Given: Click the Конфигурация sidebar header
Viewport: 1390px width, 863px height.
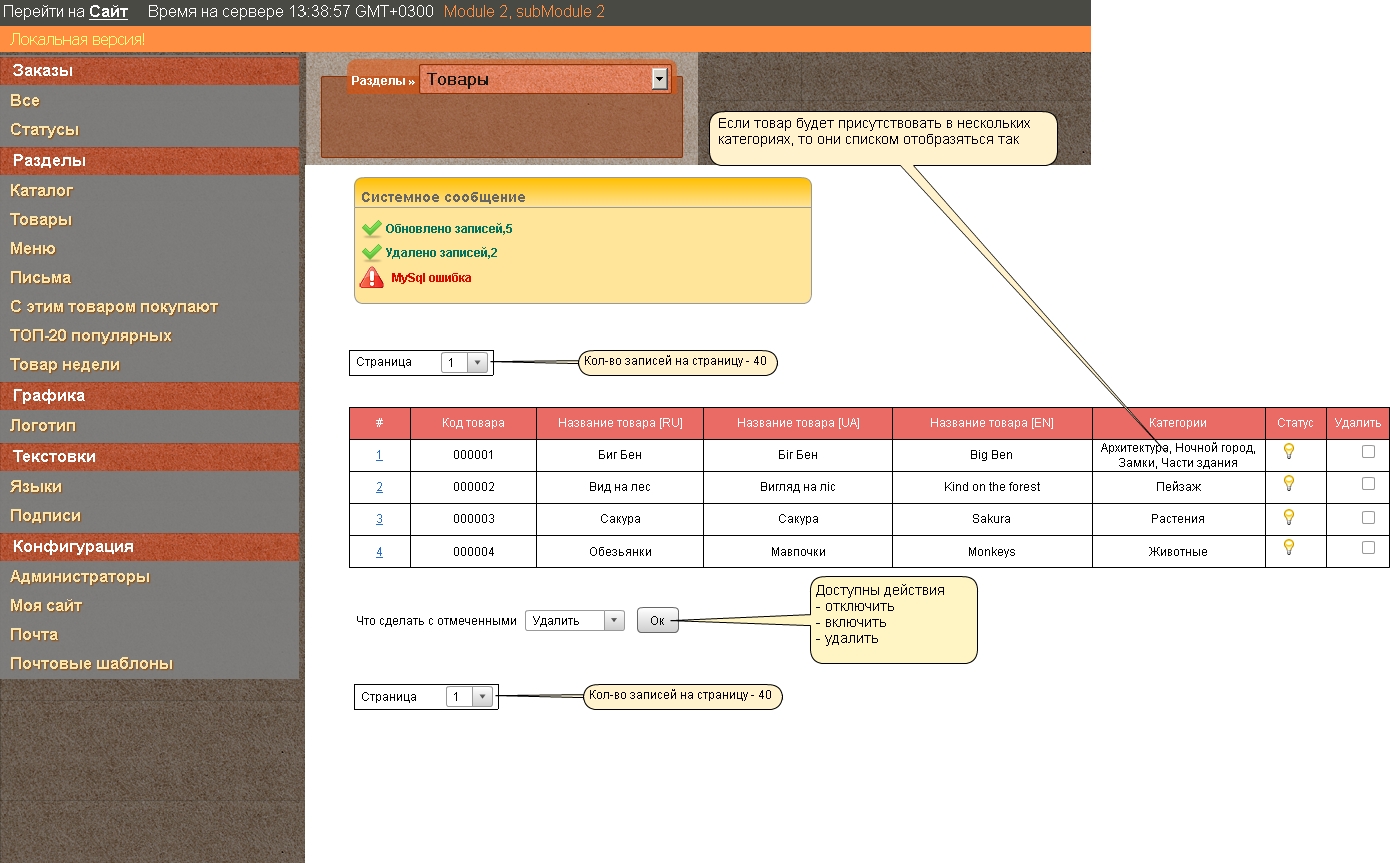Looking at the screenshot, I should click(150, 547).
